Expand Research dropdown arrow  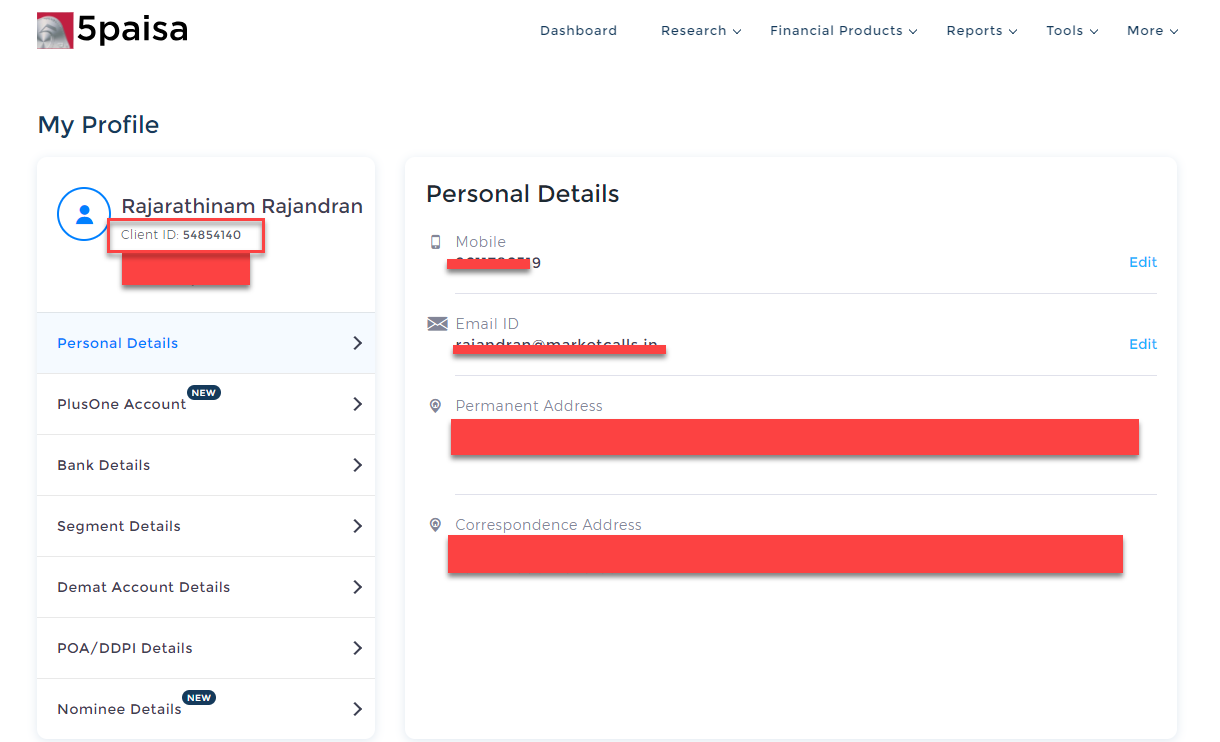point(737,32)
